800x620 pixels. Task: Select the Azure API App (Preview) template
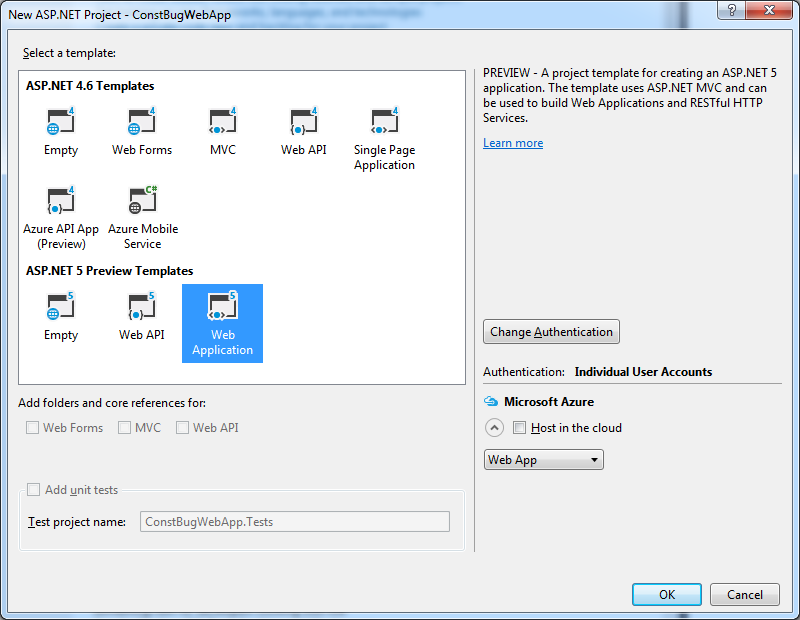pyautogui.click(x=61, y=218)
